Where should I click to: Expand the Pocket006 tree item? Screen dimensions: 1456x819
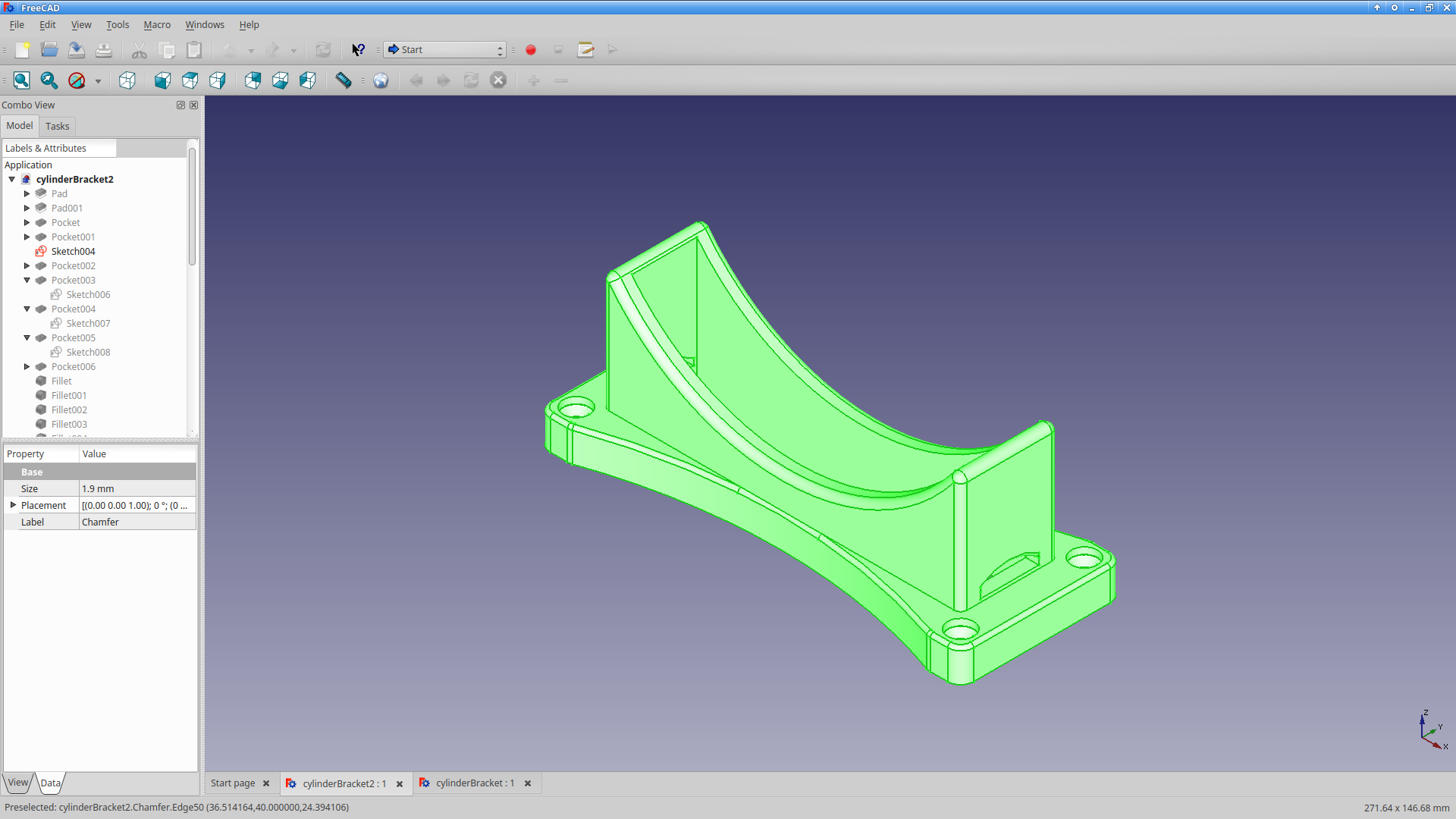coord(27,367)
